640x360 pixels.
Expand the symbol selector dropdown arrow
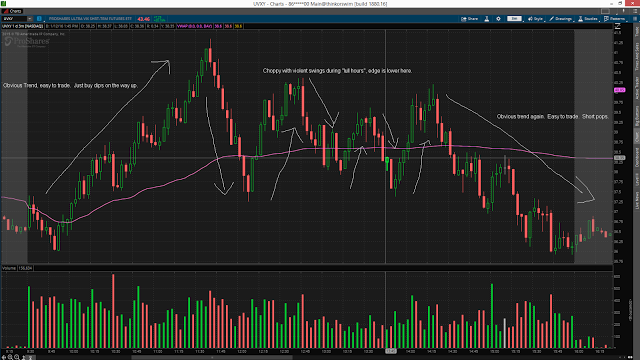30,19
